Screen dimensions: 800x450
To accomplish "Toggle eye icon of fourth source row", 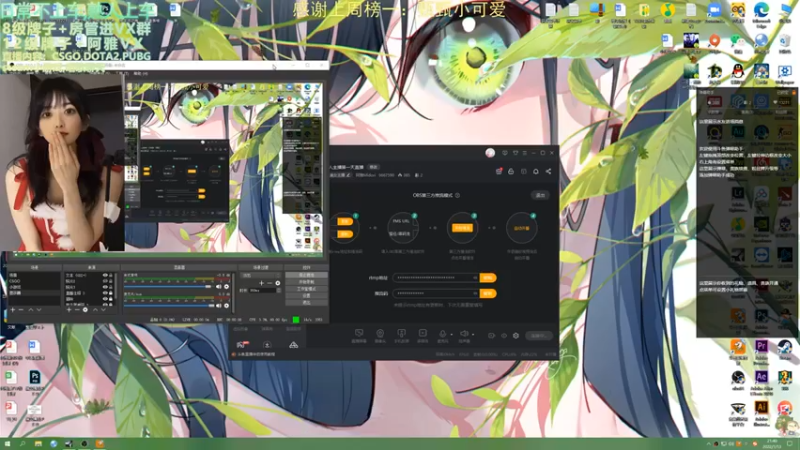I will [x=105, y=293].
